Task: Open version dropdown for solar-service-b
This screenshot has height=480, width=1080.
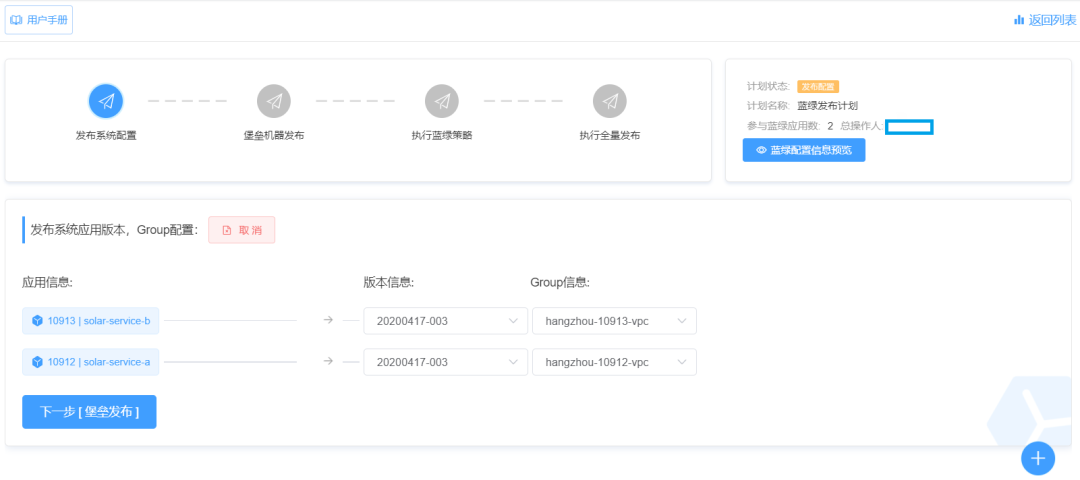Action: click(x=445, y=321)
